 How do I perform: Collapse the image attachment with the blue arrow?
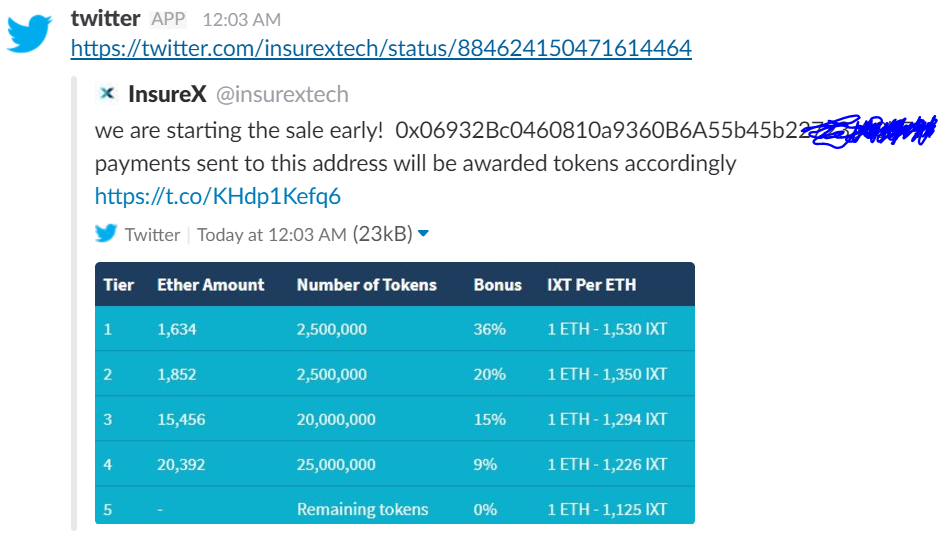(x=423, y=233)
